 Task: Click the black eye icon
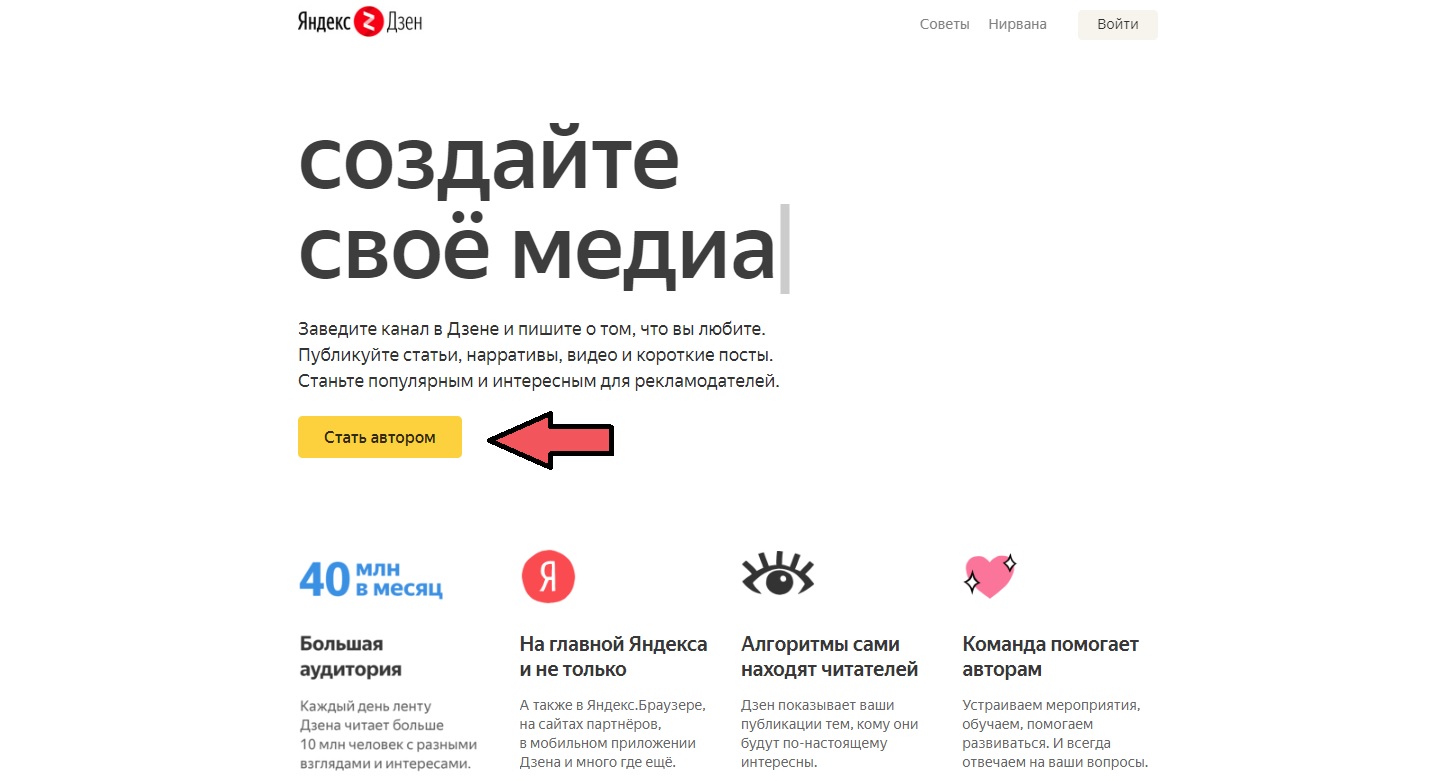pos(777,573)
